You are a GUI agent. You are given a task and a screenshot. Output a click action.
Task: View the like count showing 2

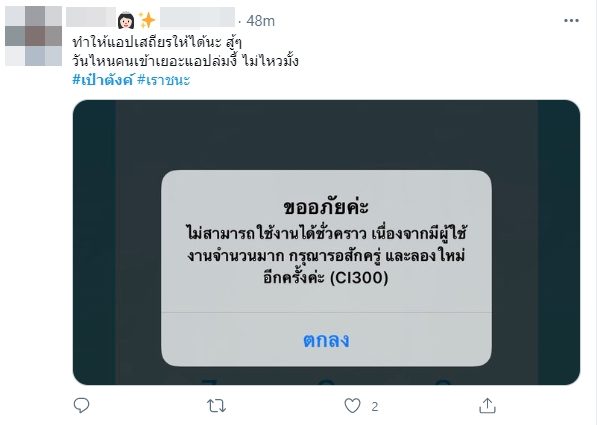(375, 407)
